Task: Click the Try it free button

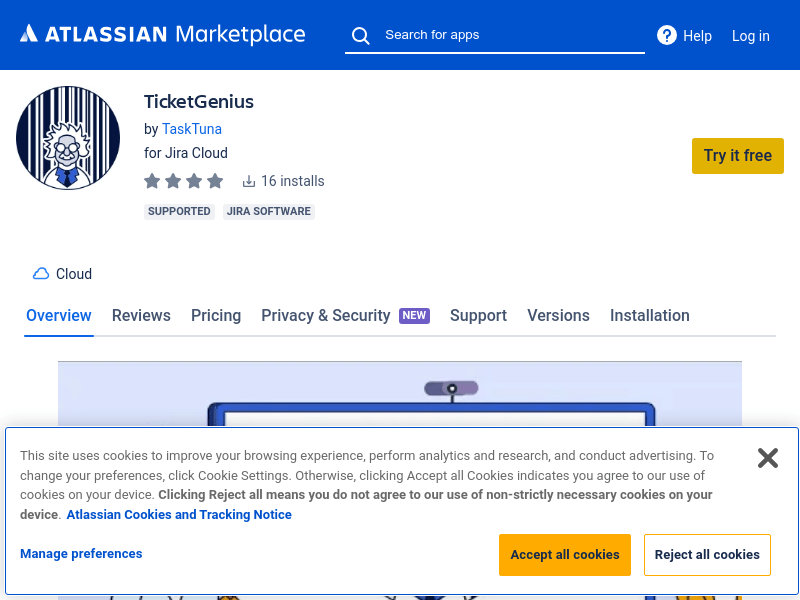Action: (738, 156)
